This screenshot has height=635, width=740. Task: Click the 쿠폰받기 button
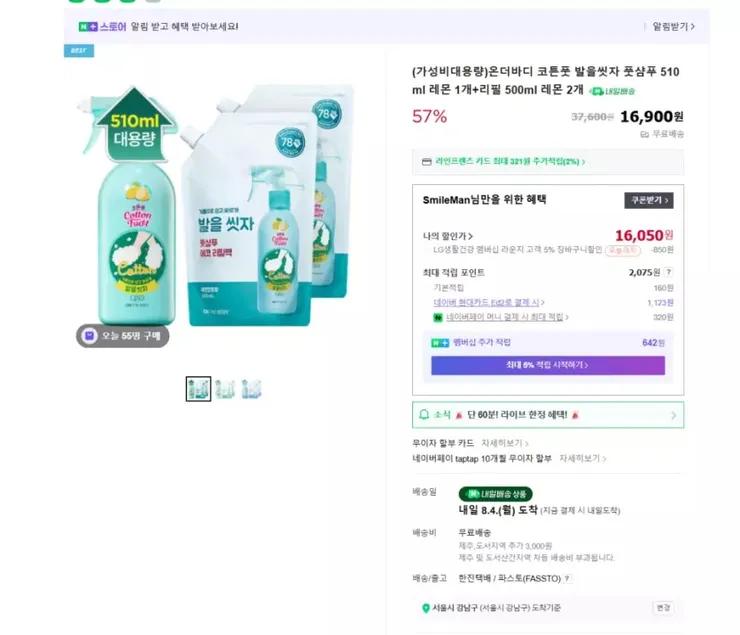click(649, 200)
